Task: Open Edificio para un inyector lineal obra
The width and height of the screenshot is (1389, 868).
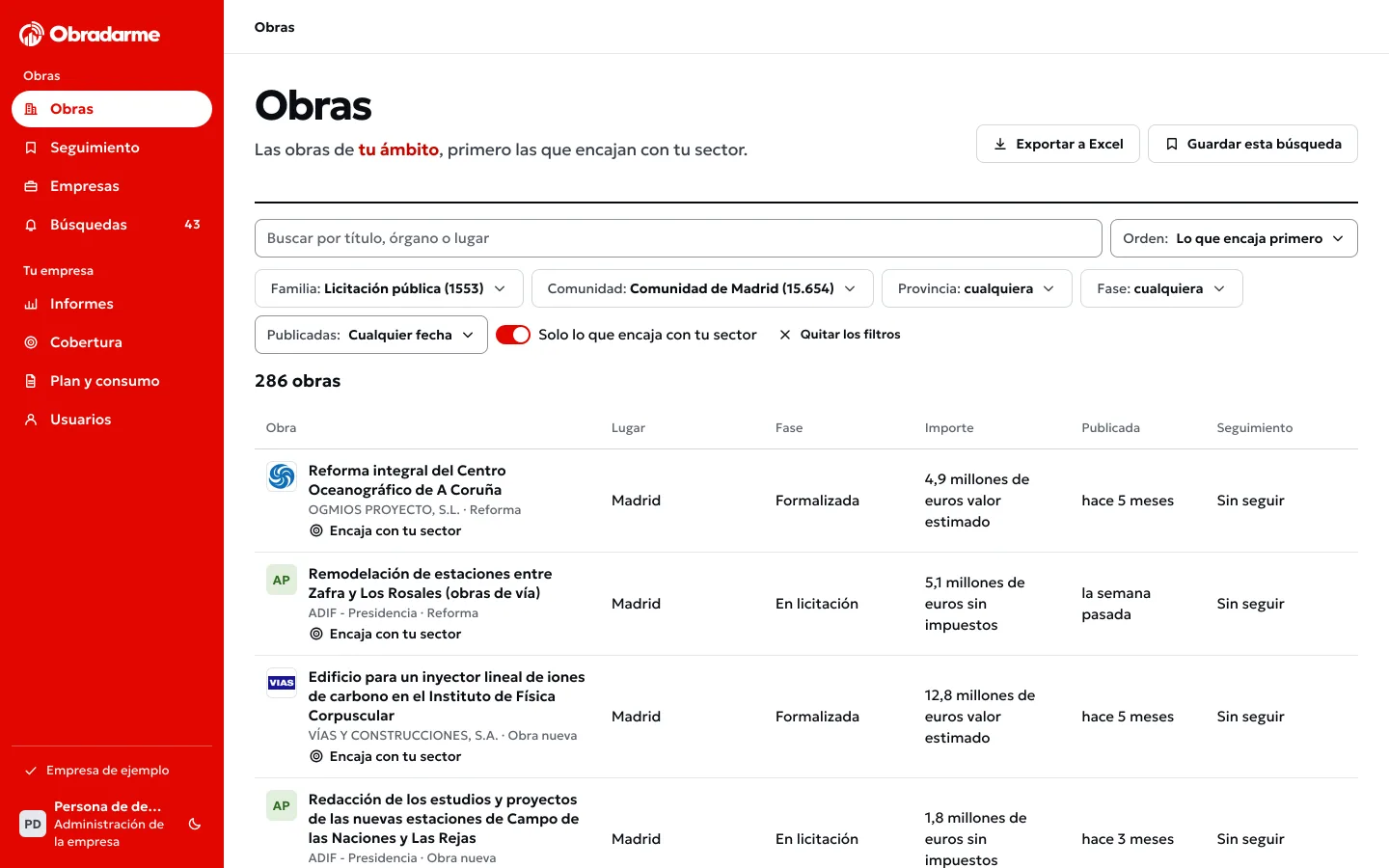Action: pyautogui.click(x=447, y=696)
